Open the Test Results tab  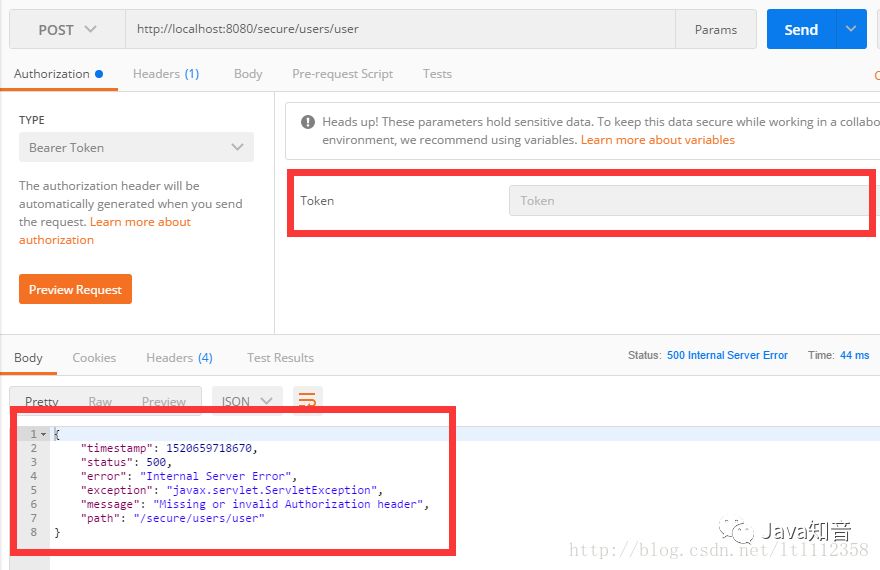point(281,358)
